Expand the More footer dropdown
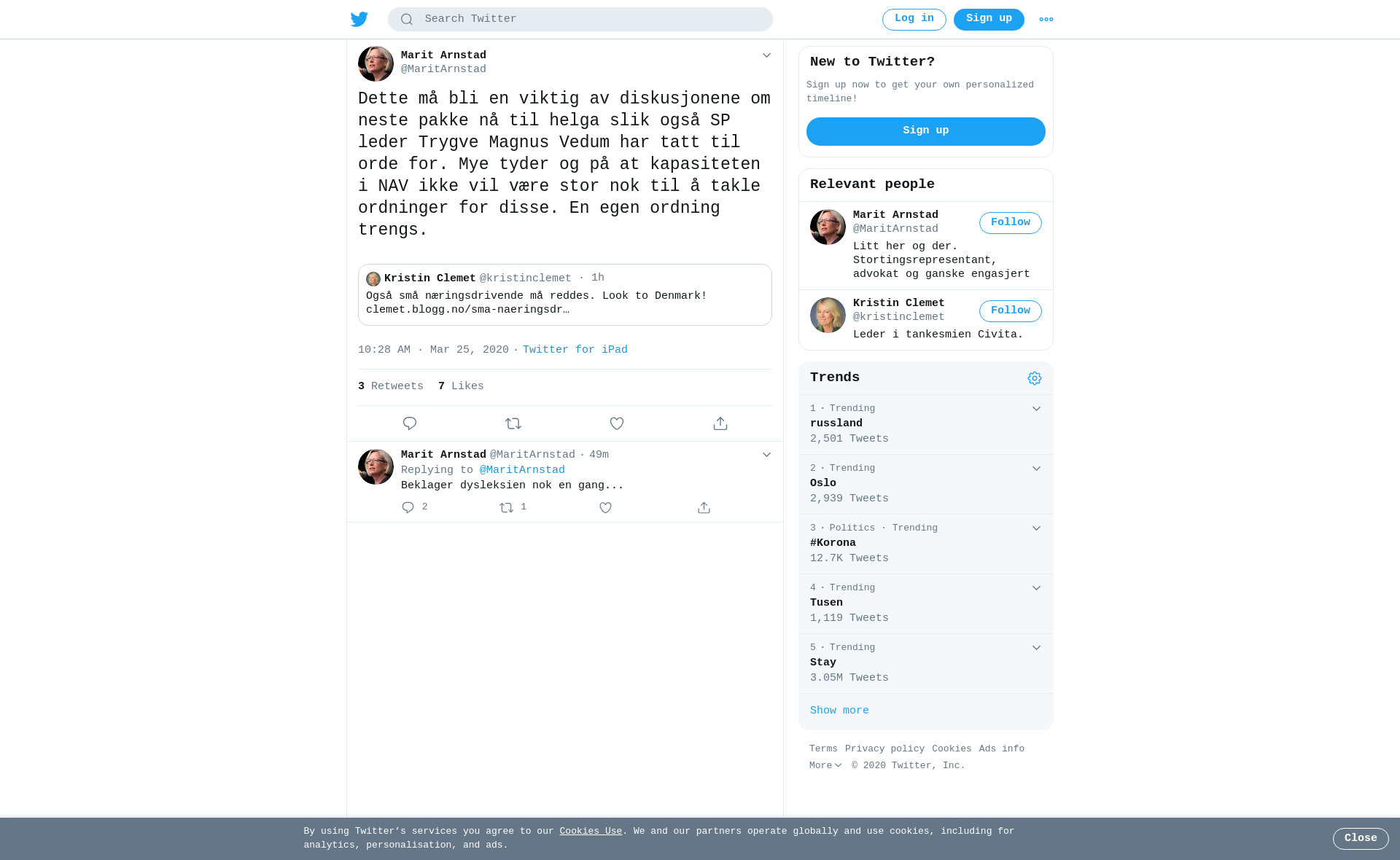The height and width of the screenshot is (860, 1400). (x=825, y=766)
